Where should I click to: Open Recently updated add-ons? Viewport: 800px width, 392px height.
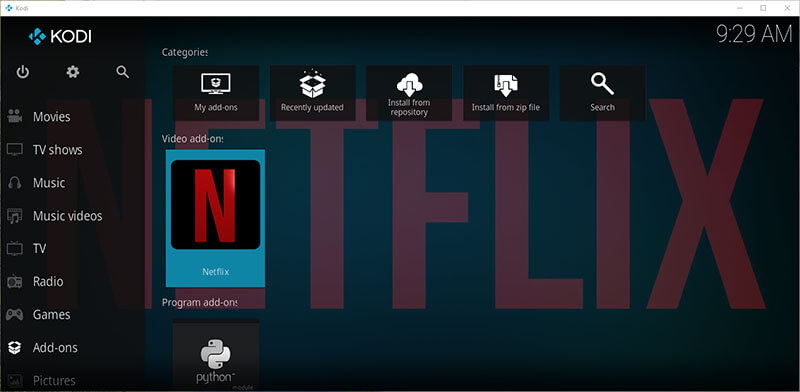tap(312, 93)
